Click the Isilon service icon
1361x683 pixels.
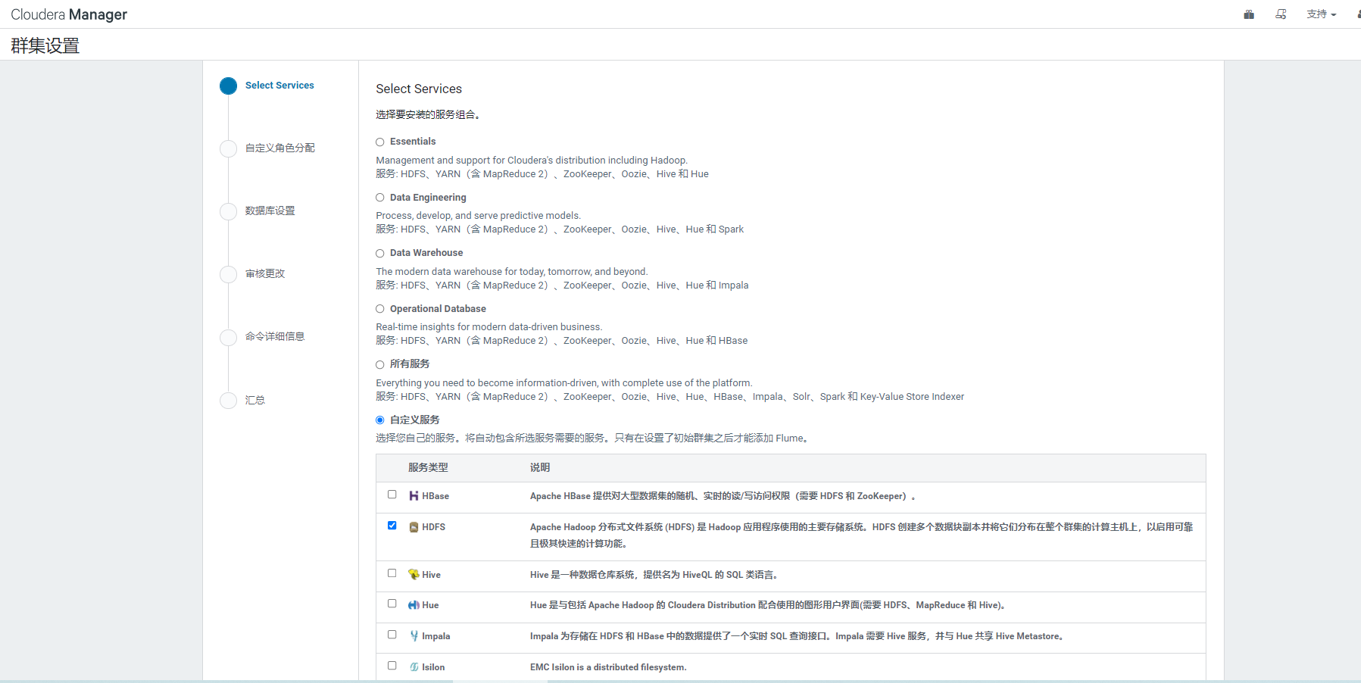(414, 667)
